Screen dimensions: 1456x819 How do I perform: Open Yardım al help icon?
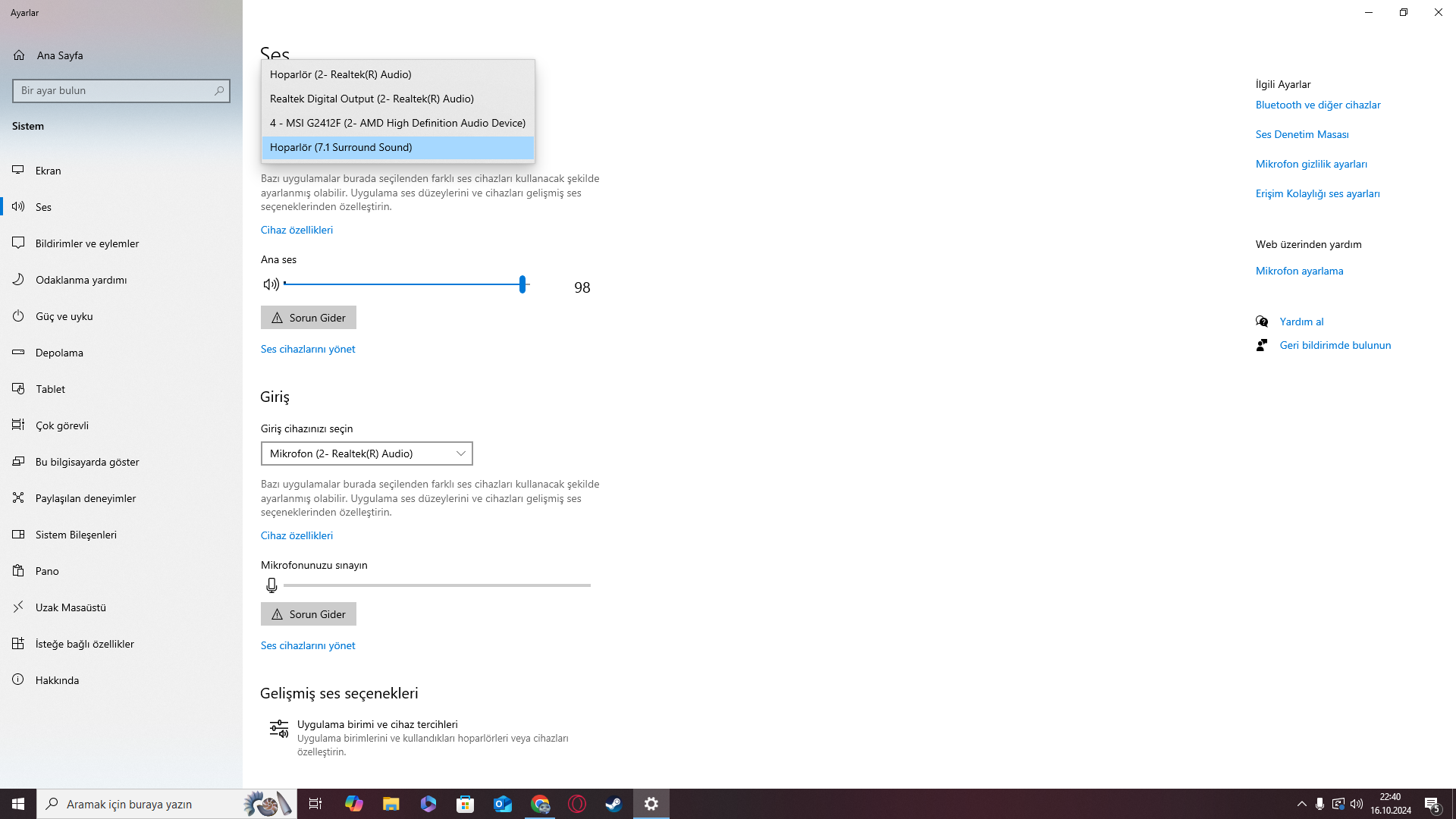1262,322
